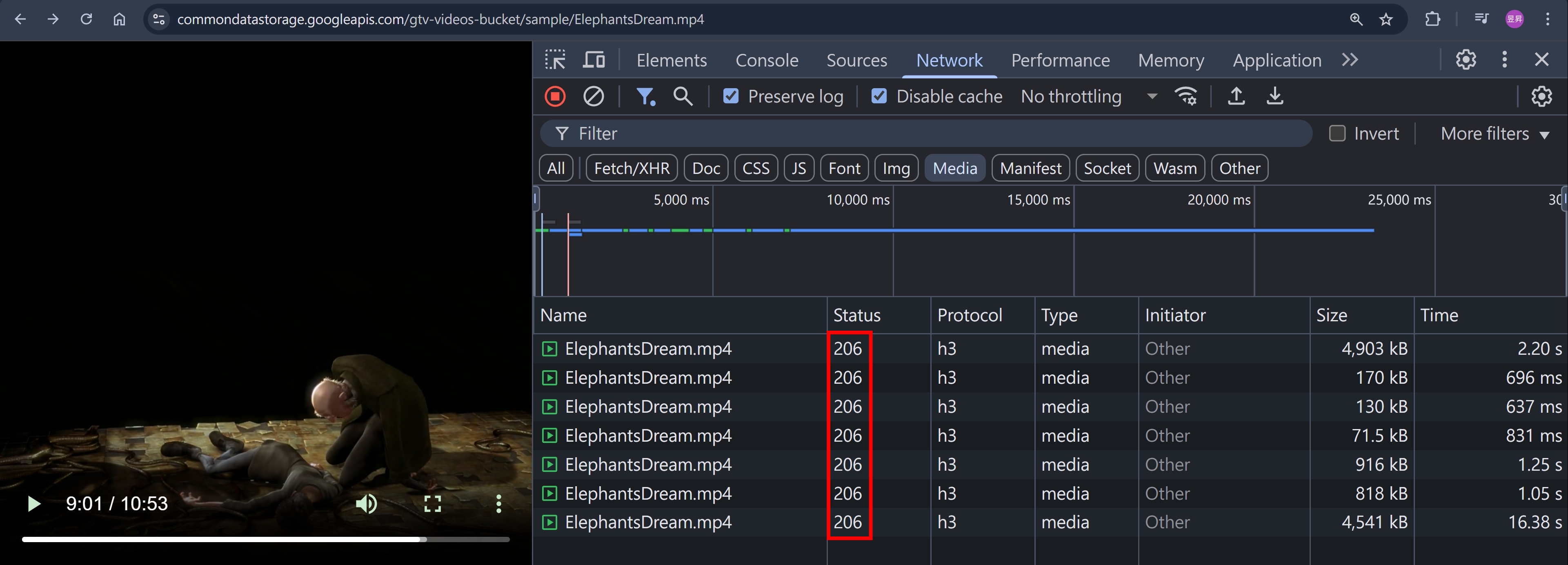Viewport: 1568px width, 565px height.
Task: Open media controls icon in browser toolbar
Action: click(1481, 20)
